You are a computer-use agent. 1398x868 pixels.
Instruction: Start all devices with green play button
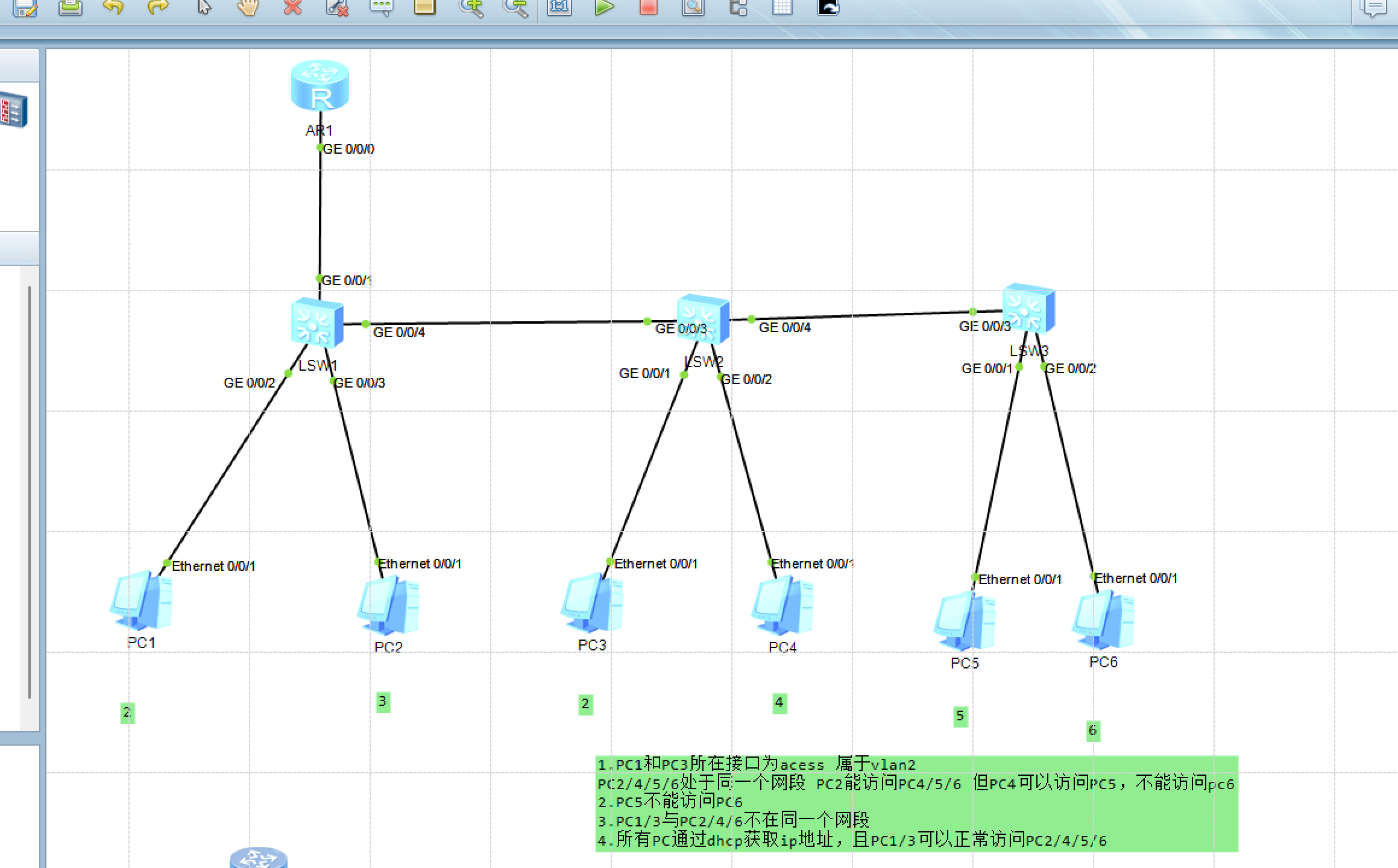(604, 7)
